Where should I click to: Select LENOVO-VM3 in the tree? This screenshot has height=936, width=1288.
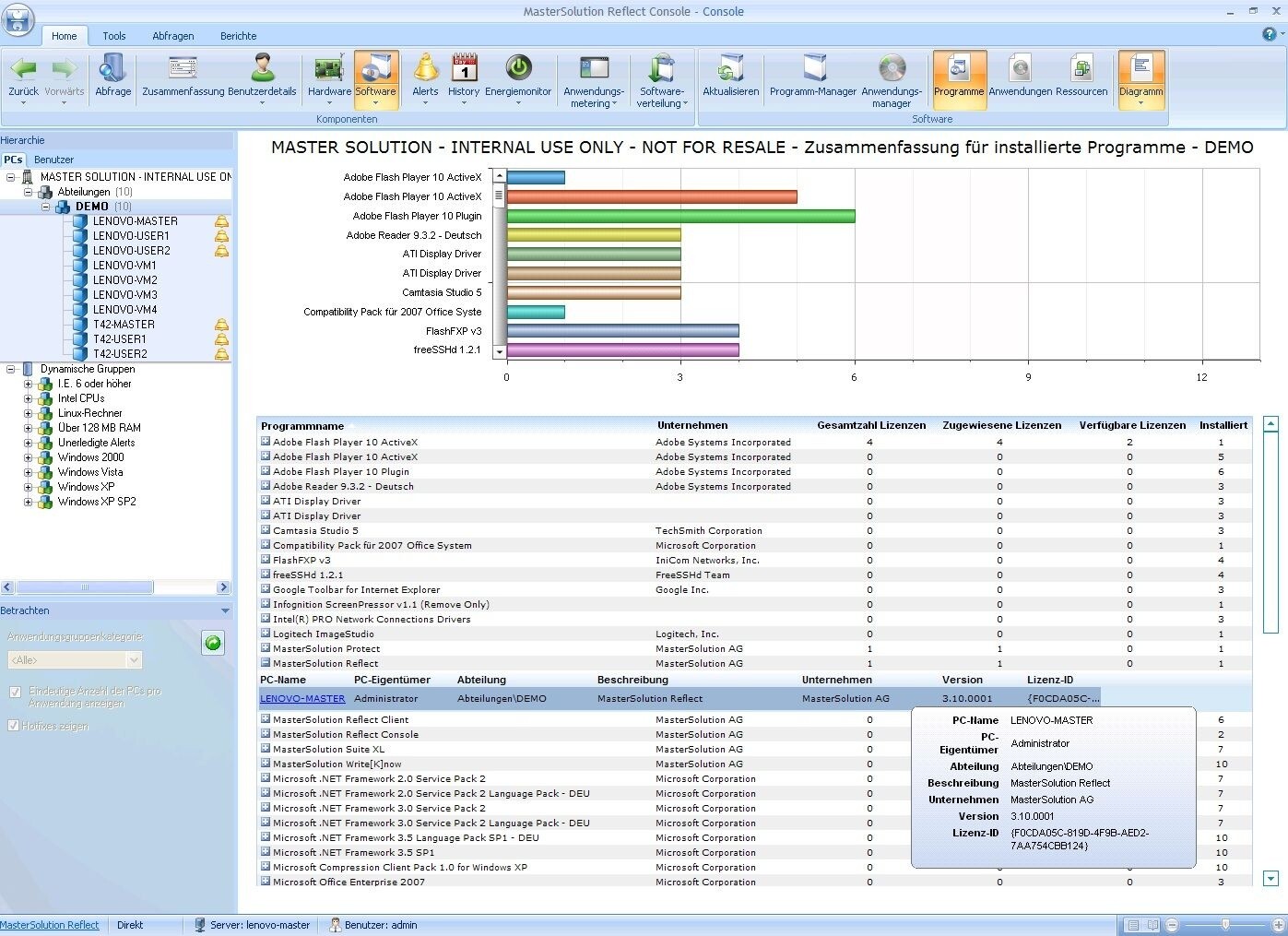coord(124,295)
